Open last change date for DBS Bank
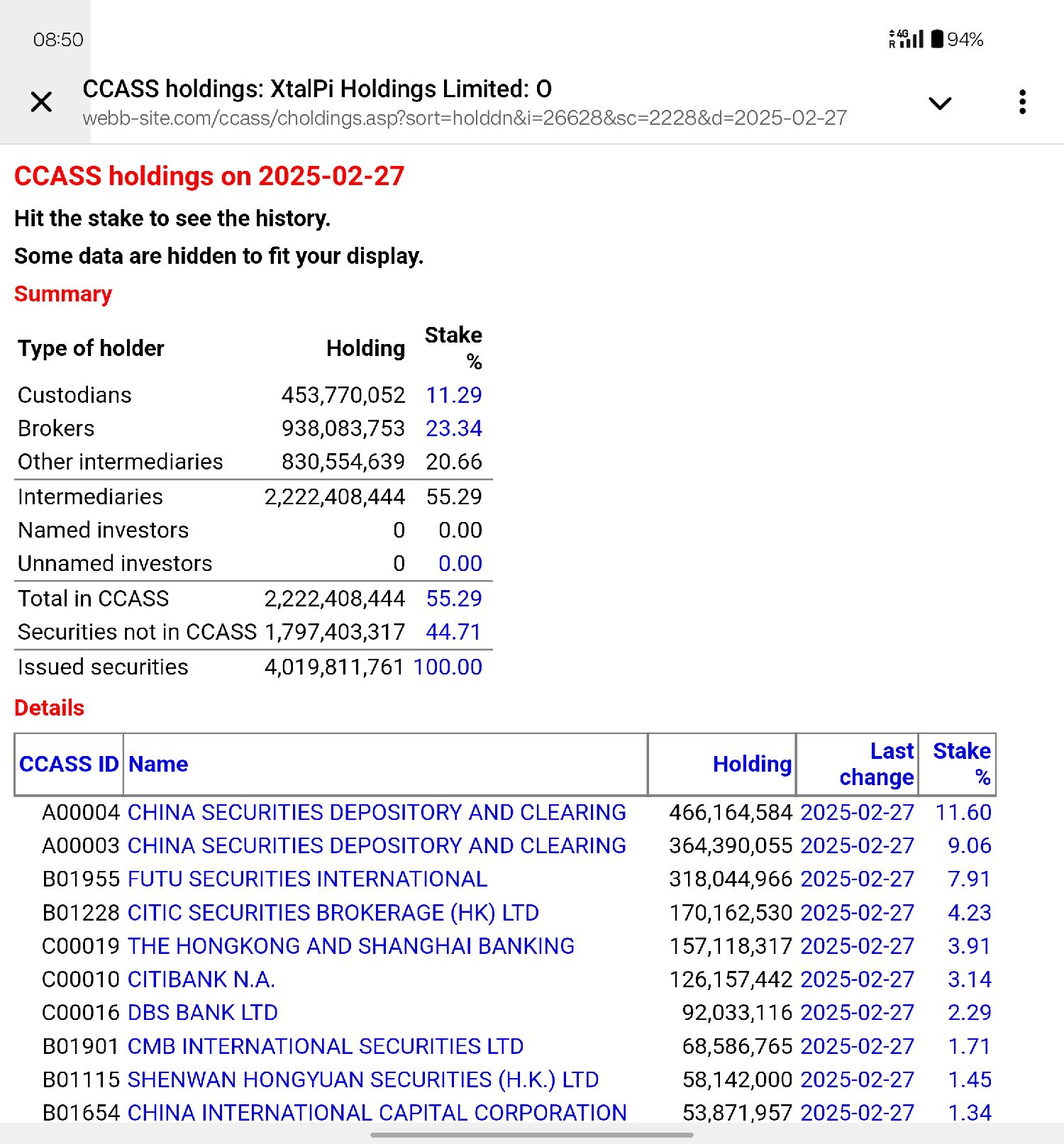This screenshot has height=1144, width=1064. tap(857, 1013)
